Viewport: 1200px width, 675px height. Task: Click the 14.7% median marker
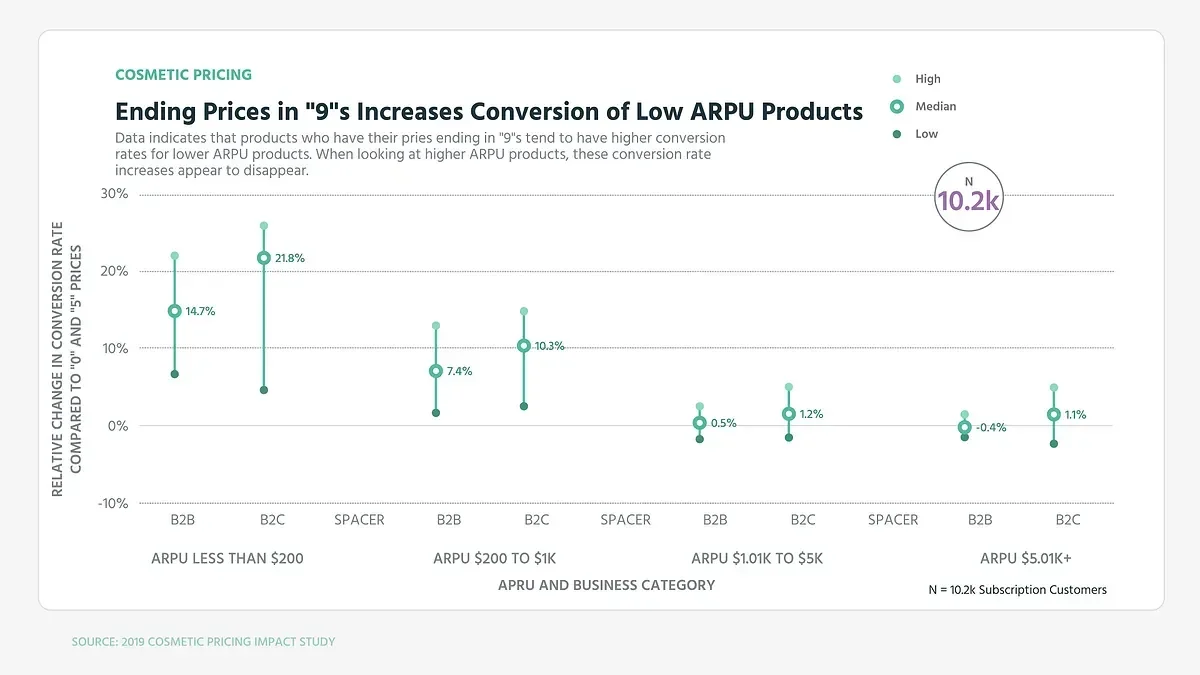coord(175,311)
